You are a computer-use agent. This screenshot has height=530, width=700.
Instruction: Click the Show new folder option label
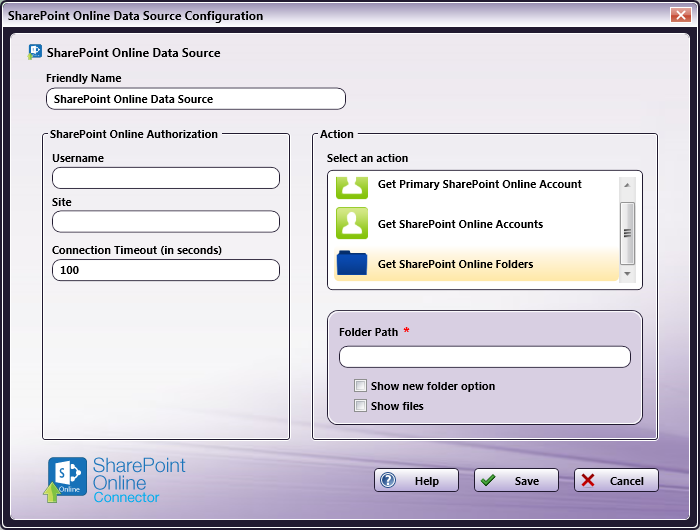[x=433, y=386]
